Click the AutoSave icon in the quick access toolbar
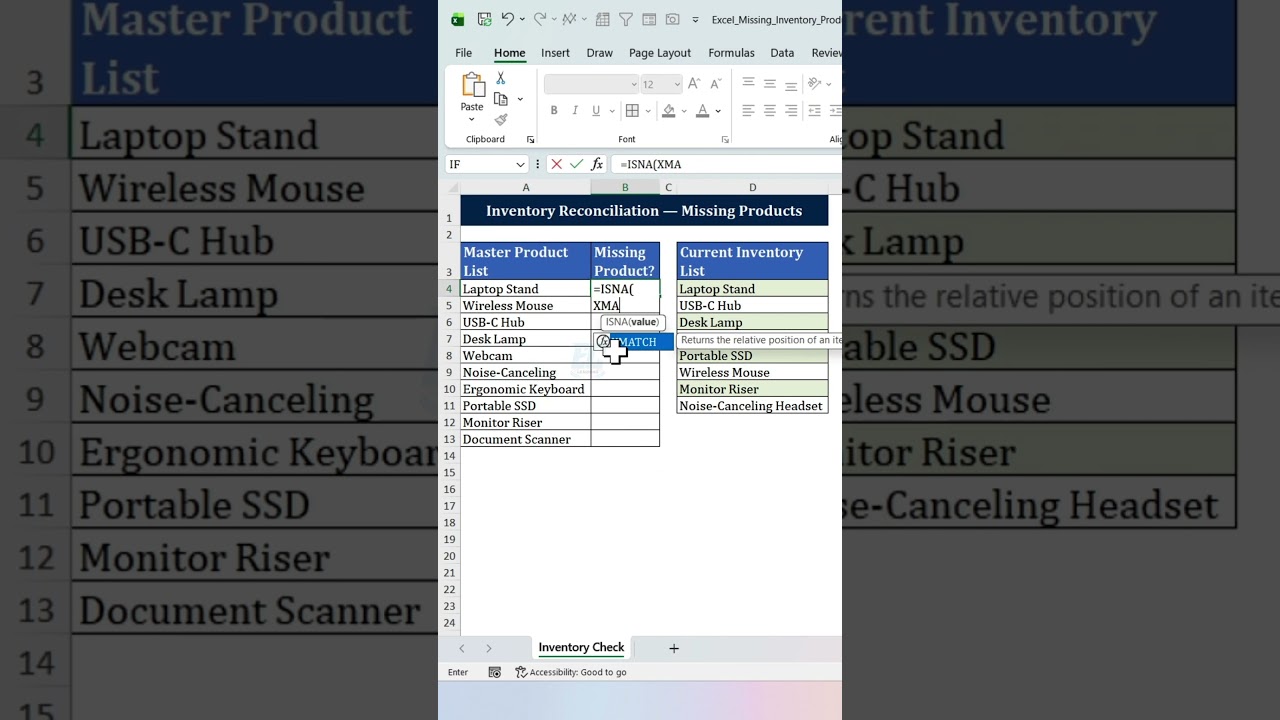The height and width of the screenshot is (720, 1280). click(x=484, y=19)
